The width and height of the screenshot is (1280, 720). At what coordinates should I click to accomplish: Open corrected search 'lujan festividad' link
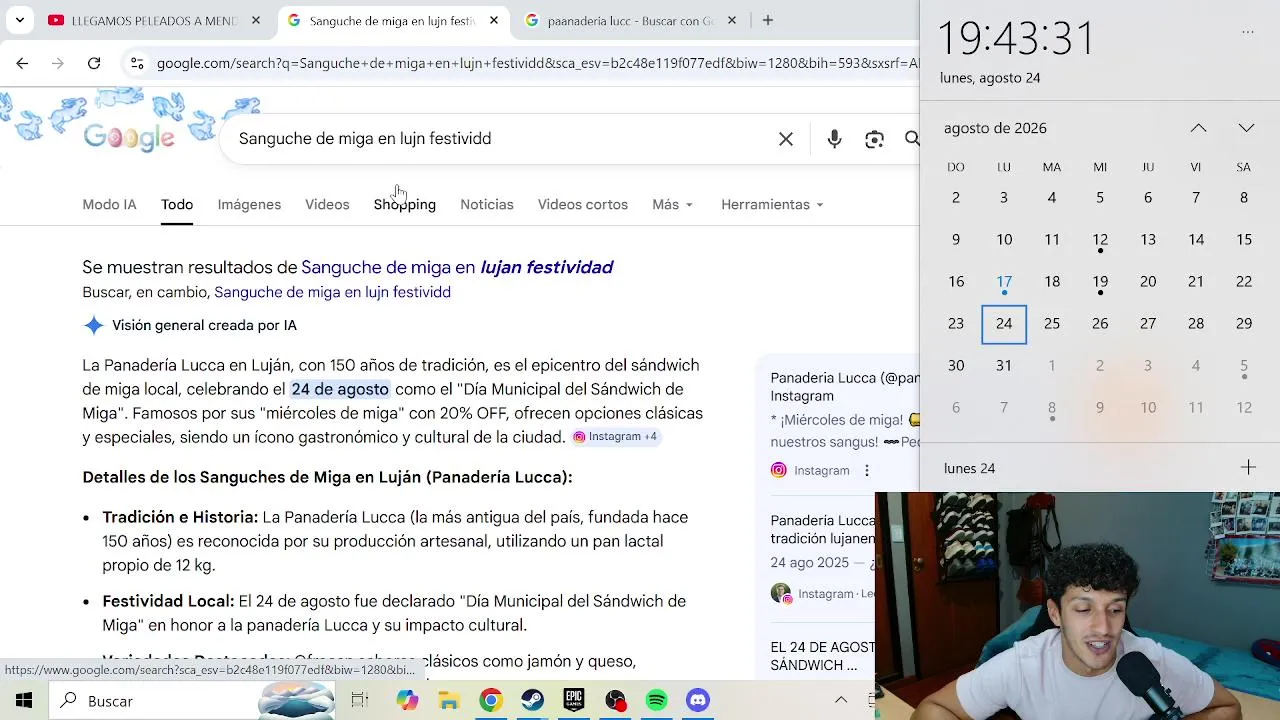click(457, 267)
